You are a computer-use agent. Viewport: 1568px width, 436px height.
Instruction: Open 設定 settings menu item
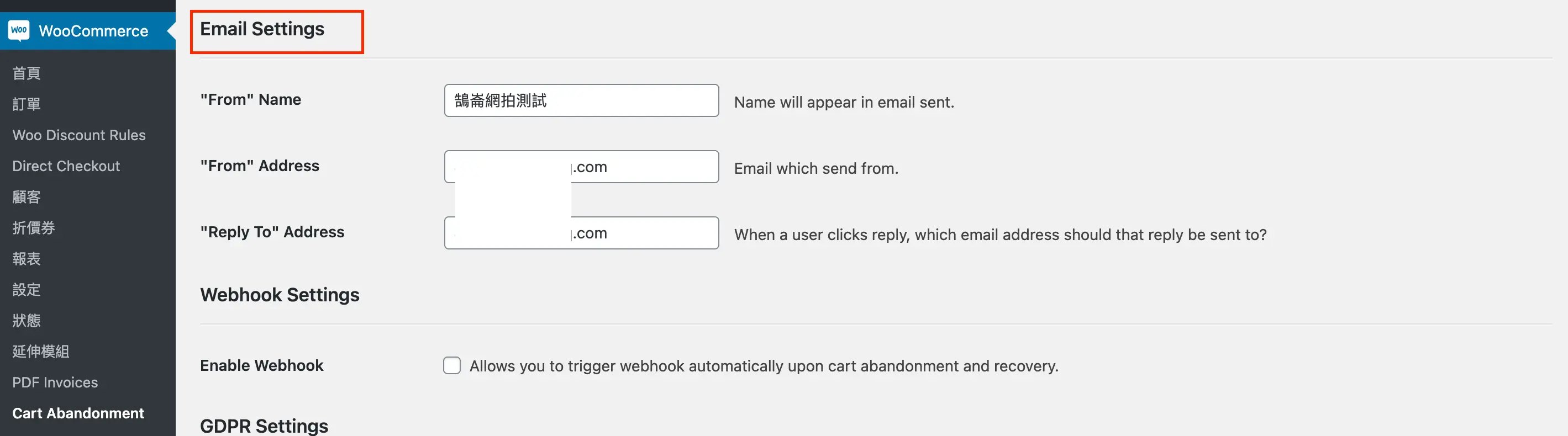coord(26,289)
